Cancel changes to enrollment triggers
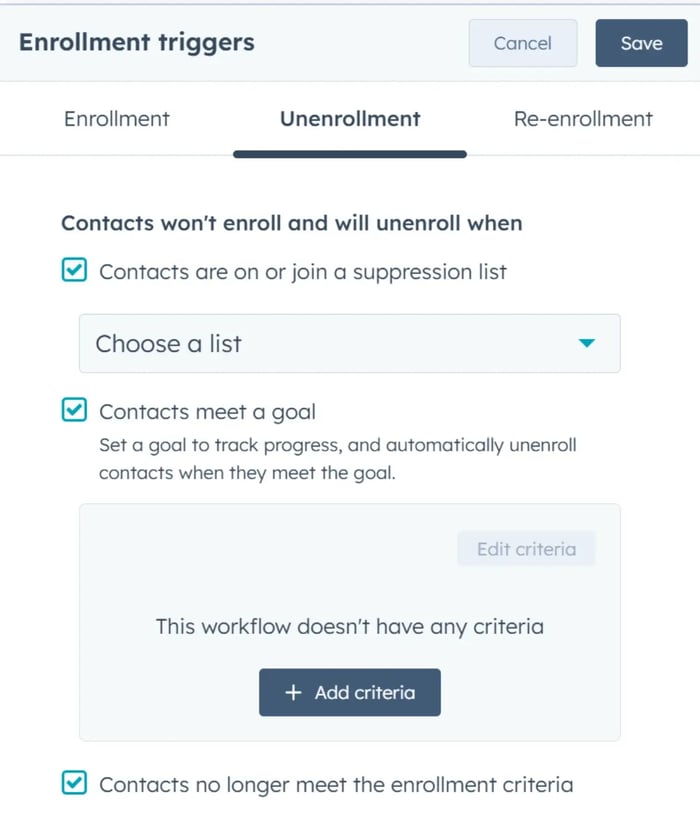 point(522,43)
